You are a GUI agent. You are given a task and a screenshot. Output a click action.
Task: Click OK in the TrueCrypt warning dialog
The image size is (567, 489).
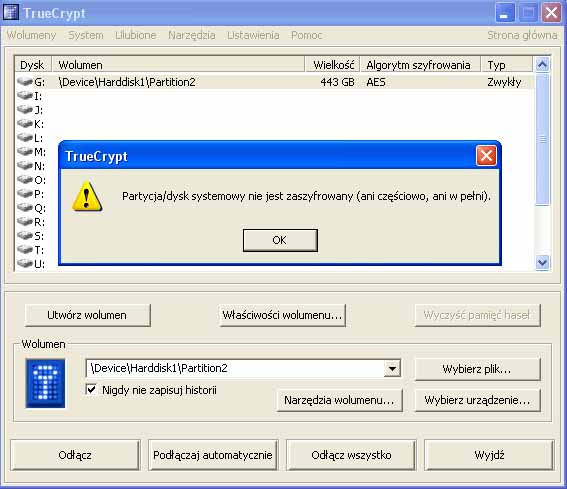[280, 240]
